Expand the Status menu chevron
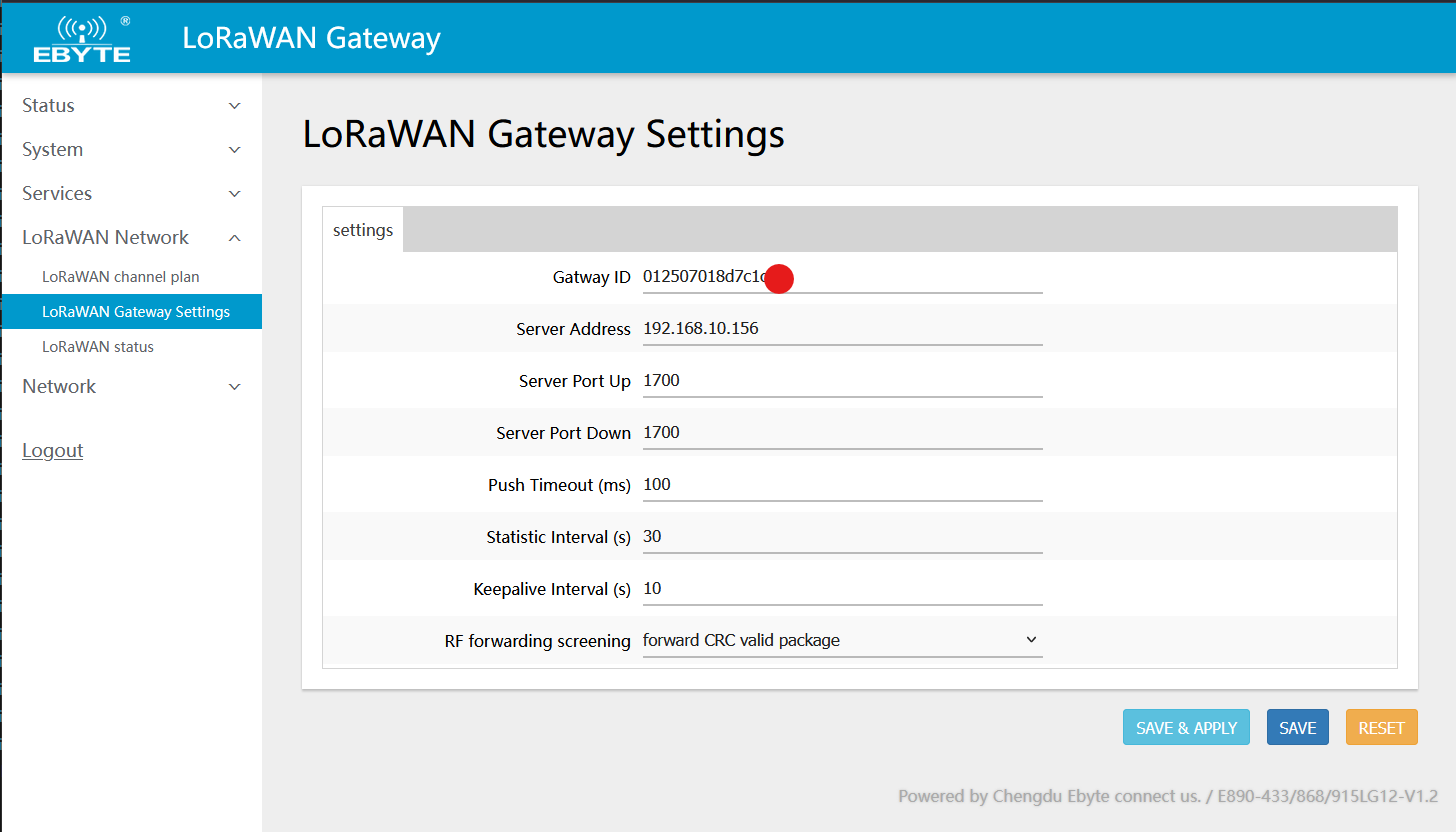Image resolution: width=1456 pixels, height=832 pixels. (x=234, y=106)
